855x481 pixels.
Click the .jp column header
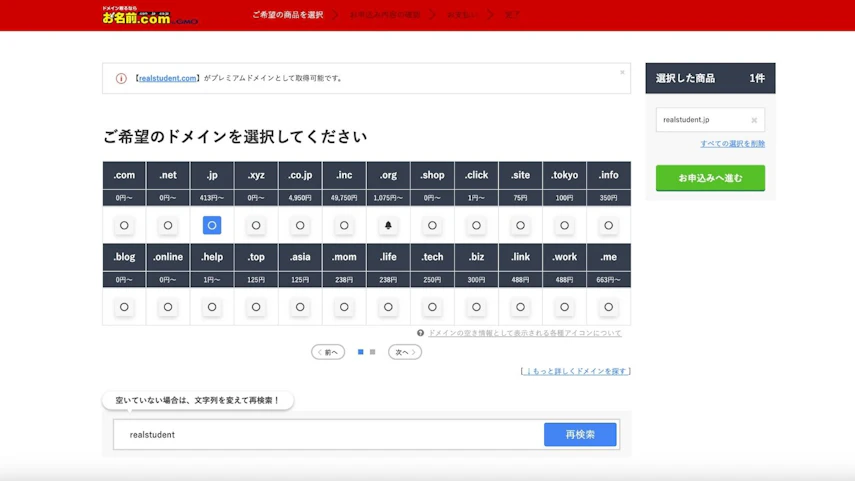(212, 175)
